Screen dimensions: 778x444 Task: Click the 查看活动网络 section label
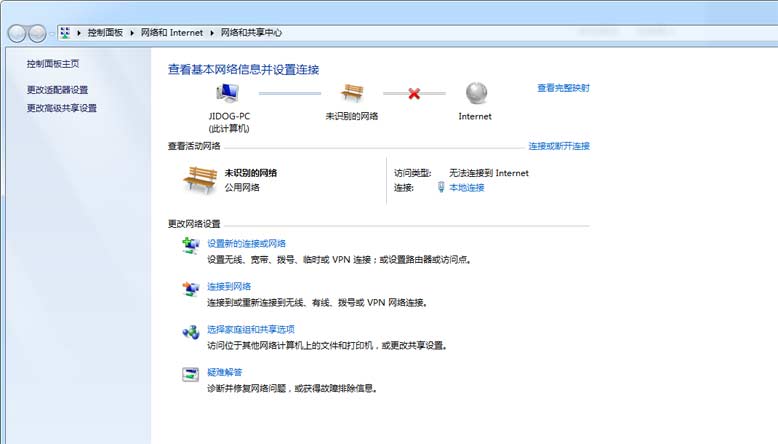[194, 146]
